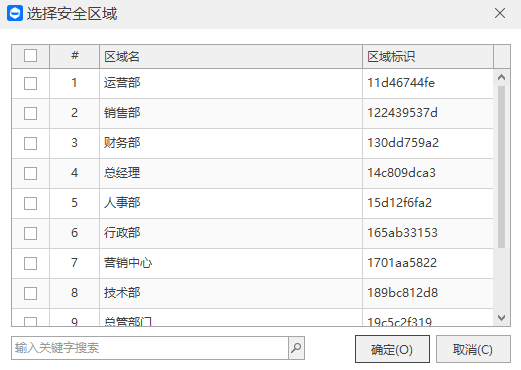Click row number 1 cell
Image resolution: width=521 pixels, height=370 pixels.
point(74,83)
